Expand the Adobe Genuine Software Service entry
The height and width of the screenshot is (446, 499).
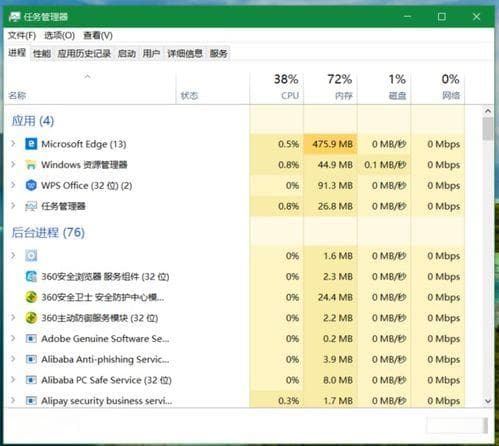pos(13,338)
